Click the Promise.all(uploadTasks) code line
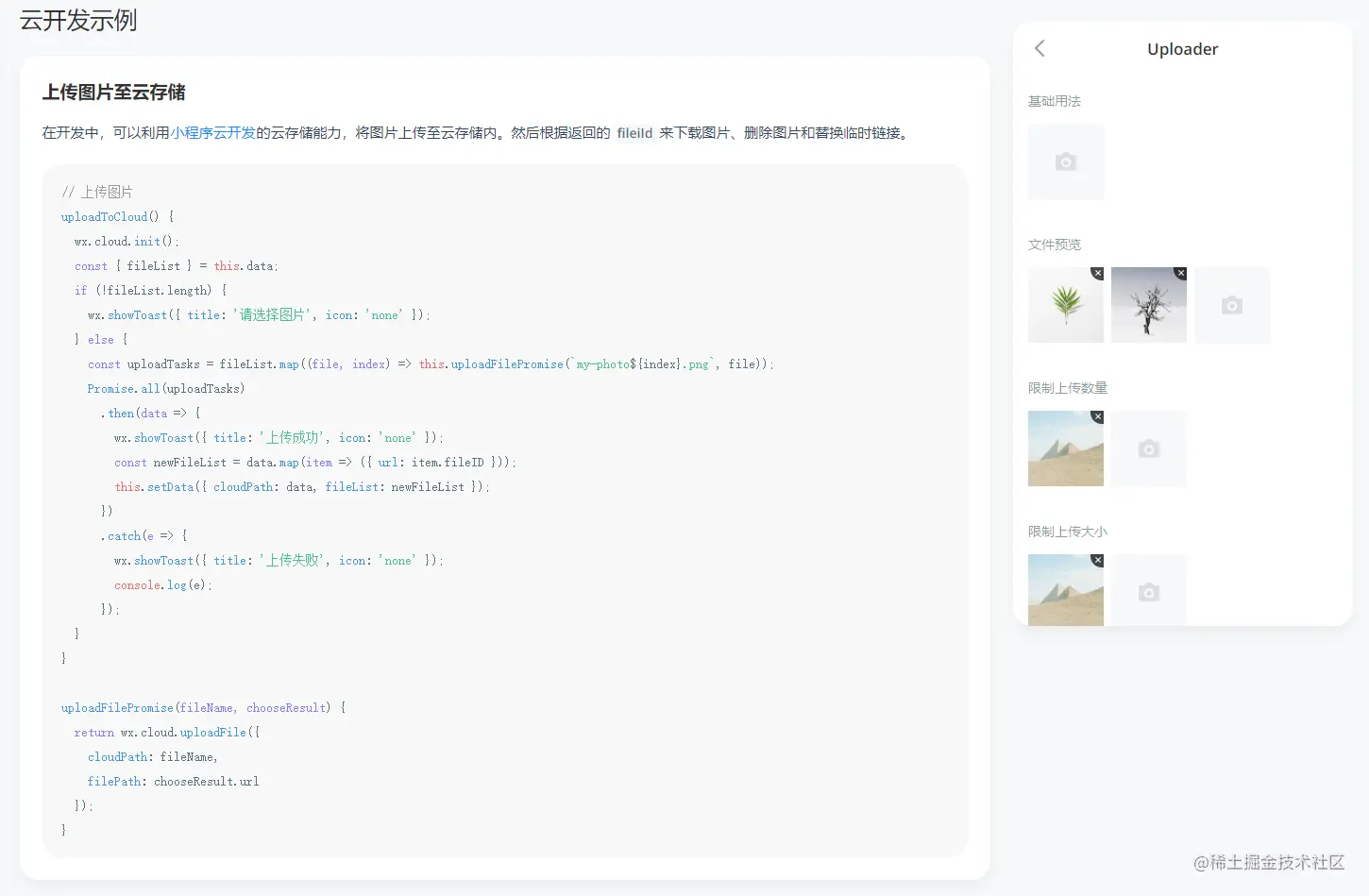1369x896 pixels. 166,388
